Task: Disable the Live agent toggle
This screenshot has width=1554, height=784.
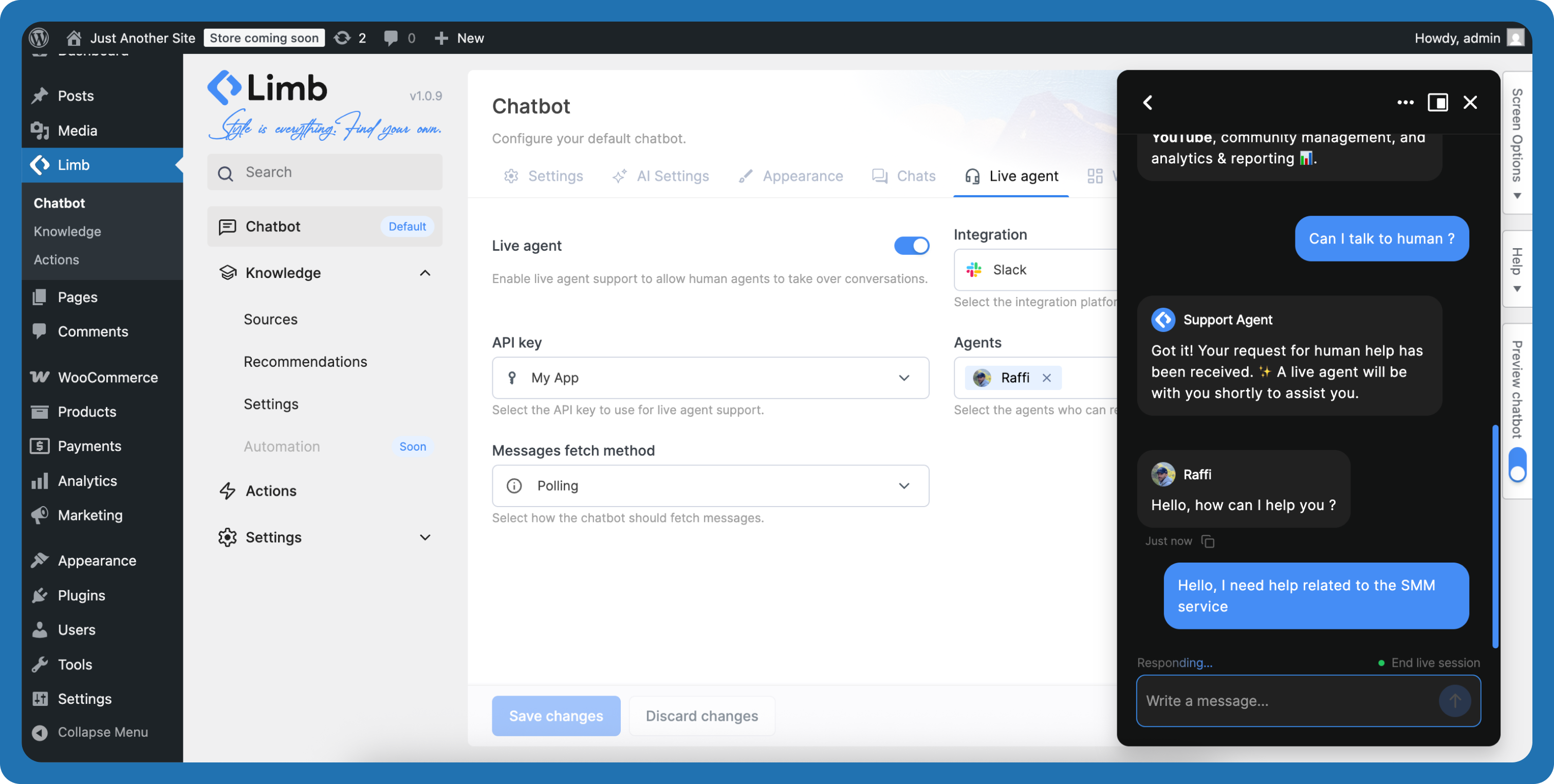Action: coord(911,246)
